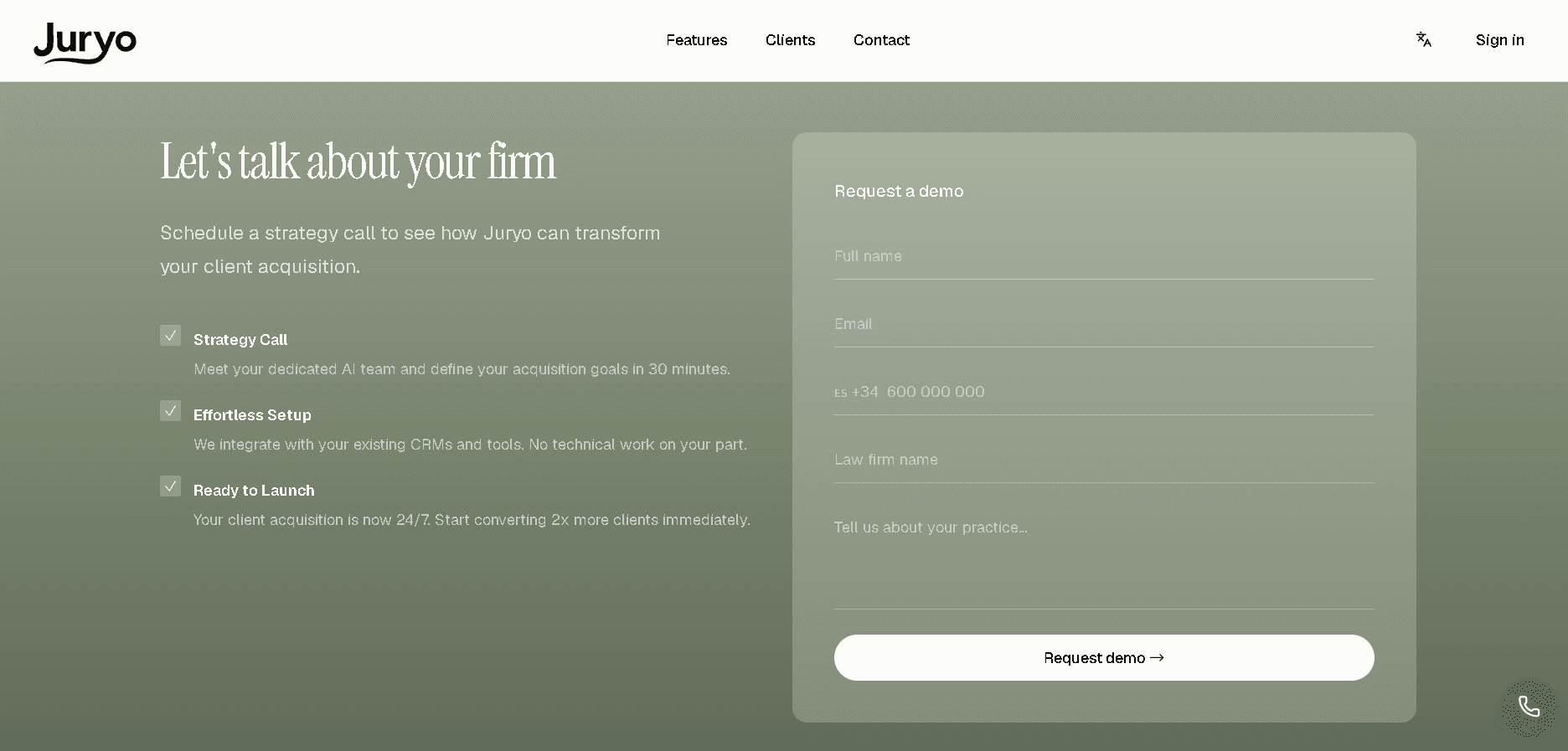Focus the phone number field
Image resolution: width=1568 pixels, height=751 pixels.
click(x=1130, y=392)
